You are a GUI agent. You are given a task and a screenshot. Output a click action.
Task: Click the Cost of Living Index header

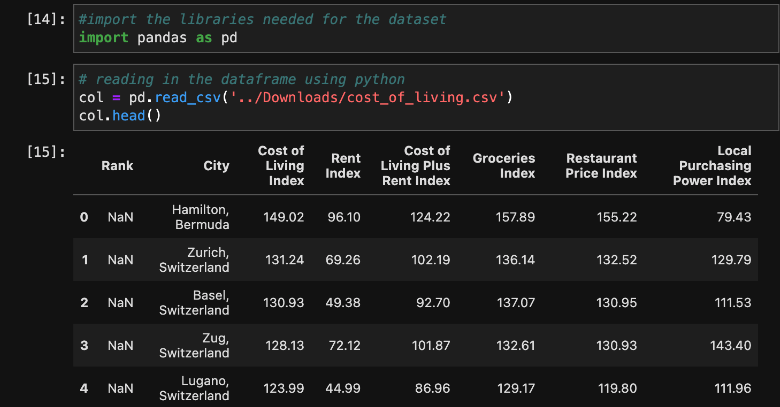click(x=280, y=166)
